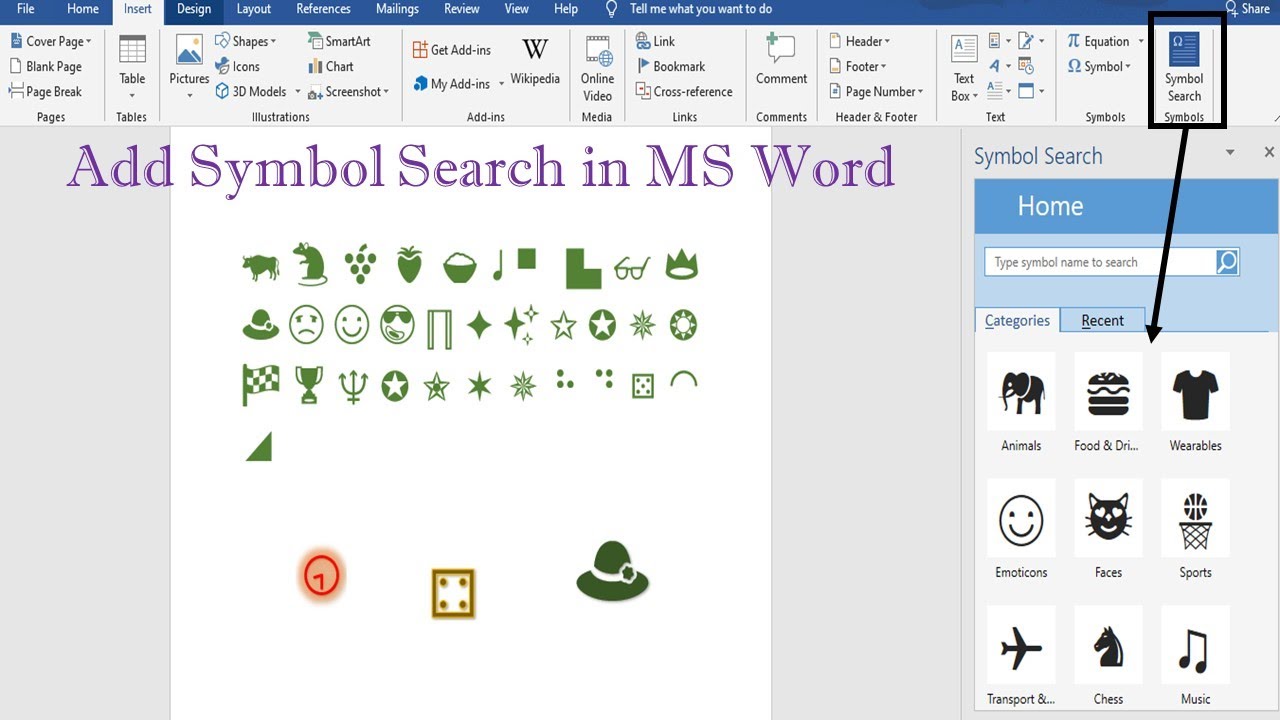The image size is (1280, 720).
Task: Open the Wearables category
Action: [1195, 402]
